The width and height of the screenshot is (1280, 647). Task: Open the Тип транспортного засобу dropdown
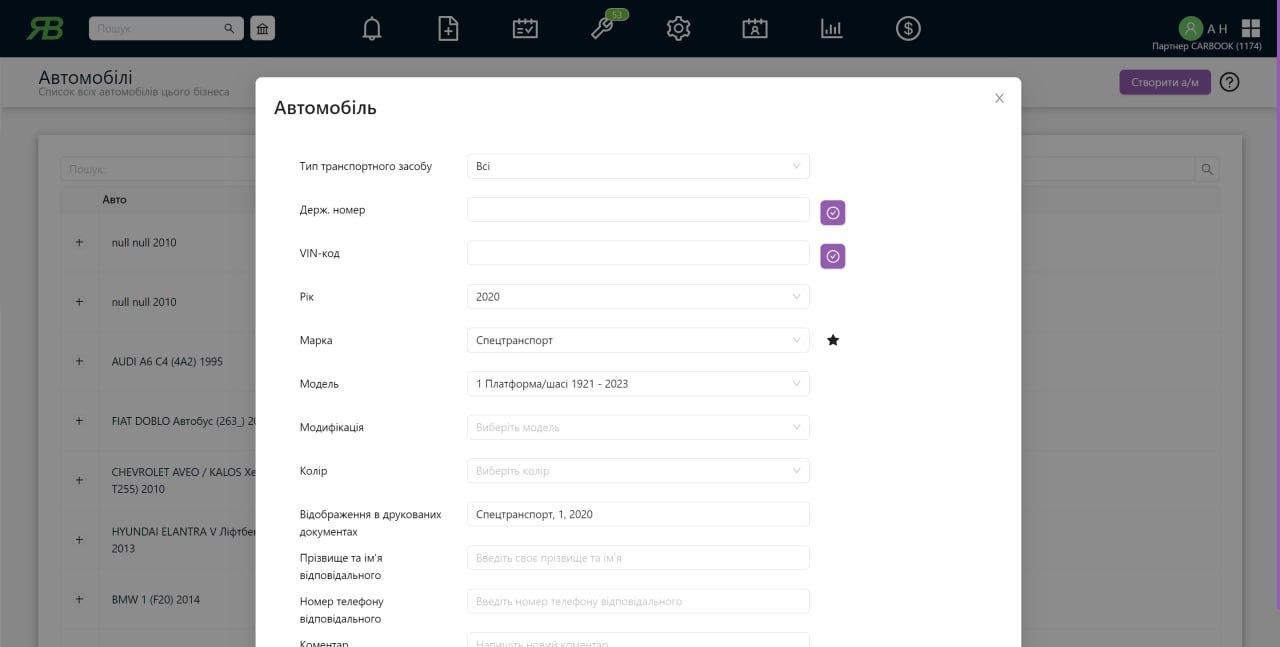pyautogui.click(x=638, y=166)
